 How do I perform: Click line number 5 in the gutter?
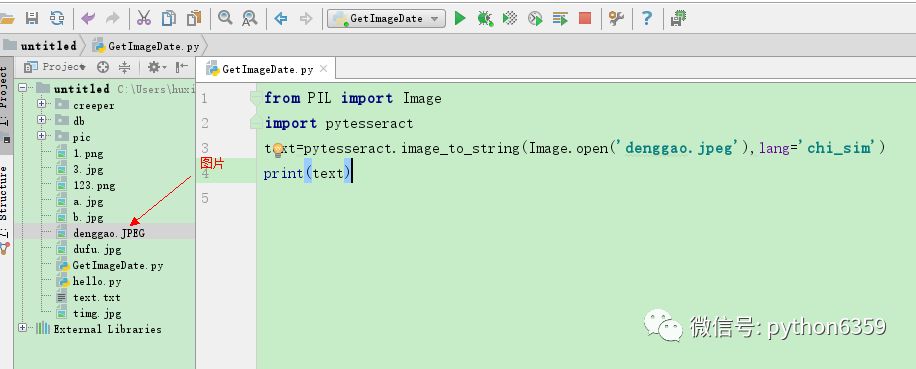click(x=204, y=199)
